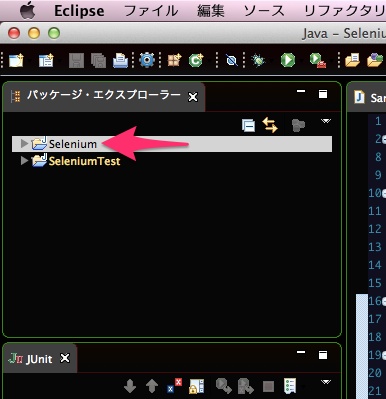Click the Open Type folder icon

352,60
